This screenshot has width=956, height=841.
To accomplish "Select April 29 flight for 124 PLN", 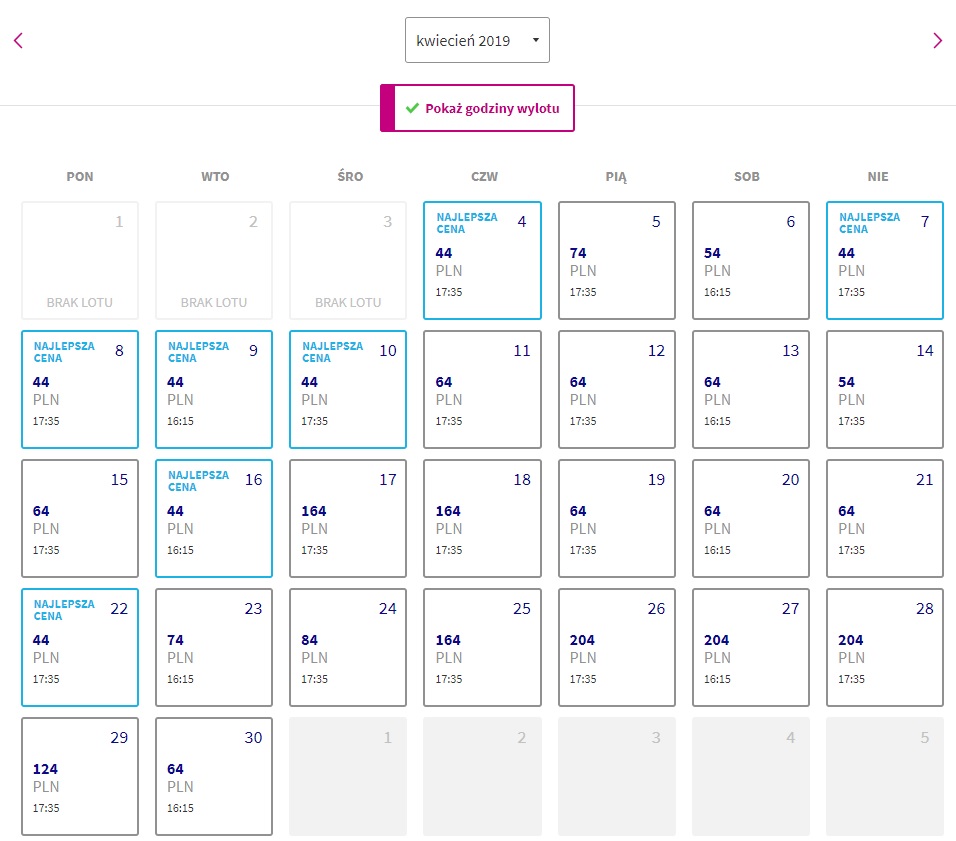I will point(80,776).
